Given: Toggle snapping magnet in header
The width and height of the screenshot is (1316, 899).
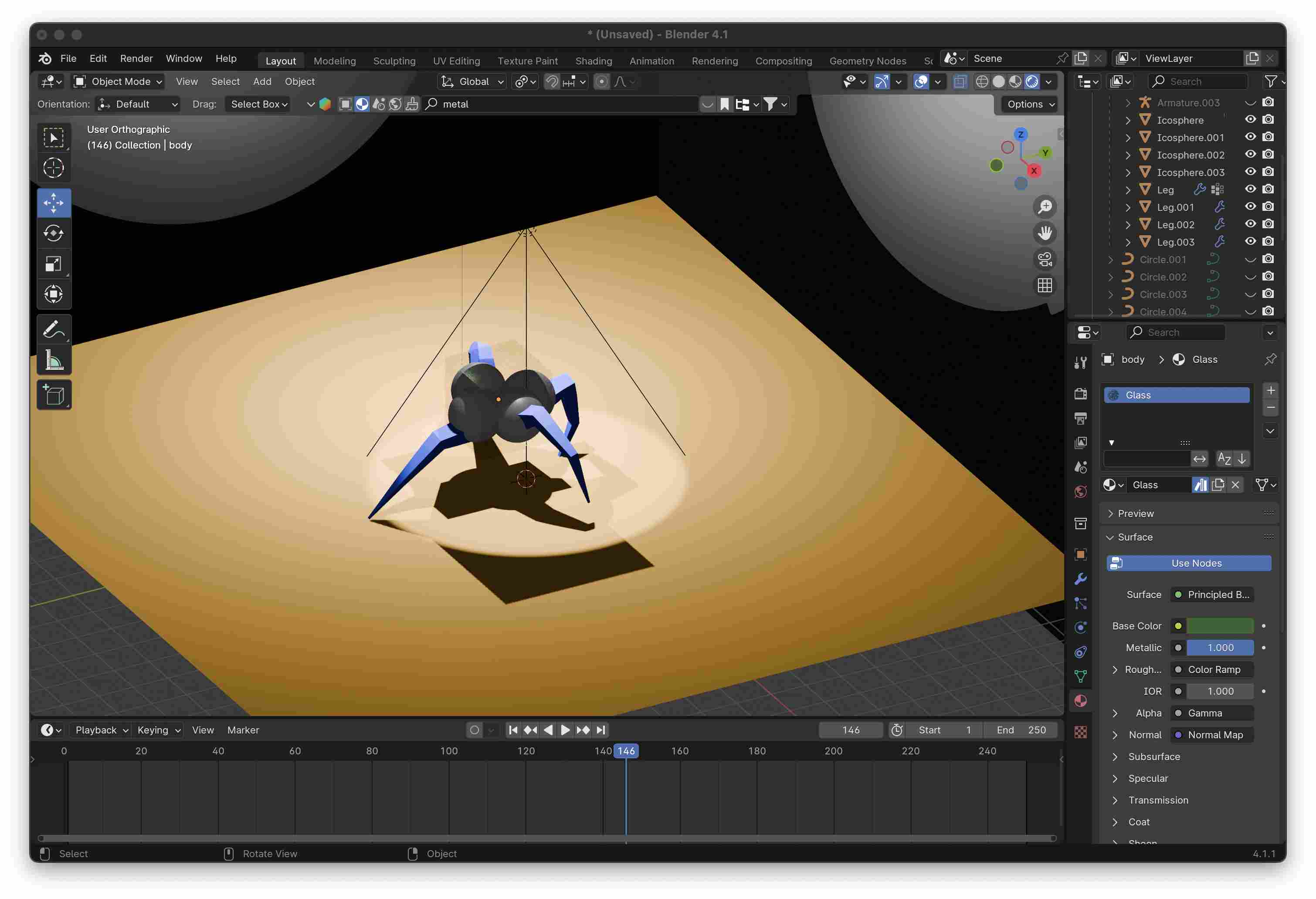Looking at the screenshot, I should pyautogui.click(x=552, y=81).
